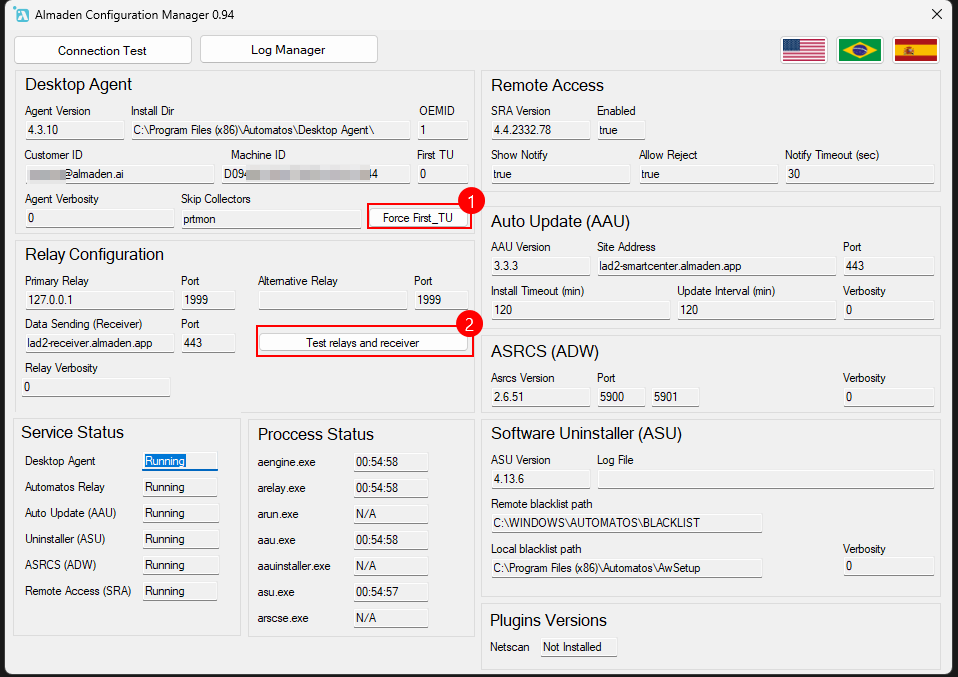The image size is (958, 677).
Task: Click the AAU Port field showing 443
Action: coord(888,266)
